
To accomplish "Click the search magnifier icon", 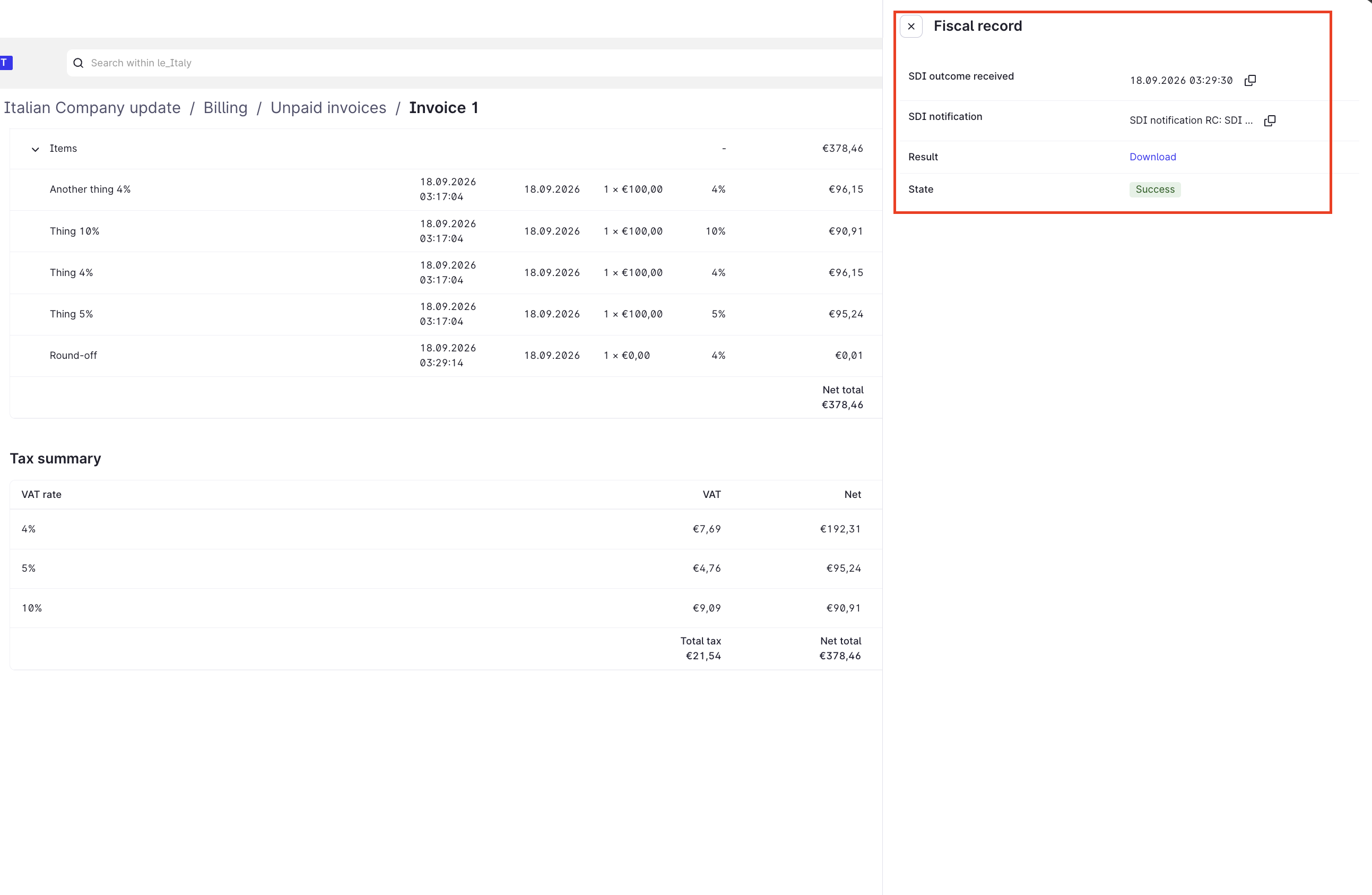I will [x=79, y=63].
